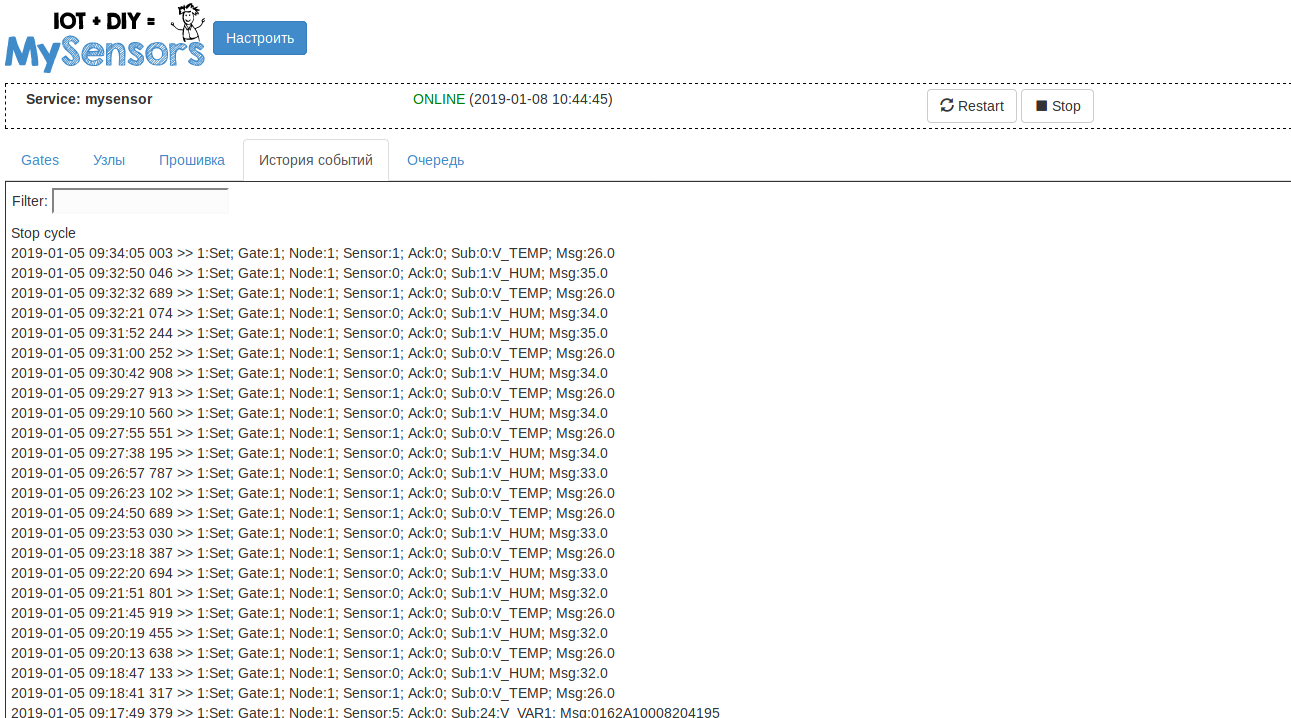
Task: Select the 09:26:23 102 log entry
Action: pyautogui.click(x=313, y=493)
